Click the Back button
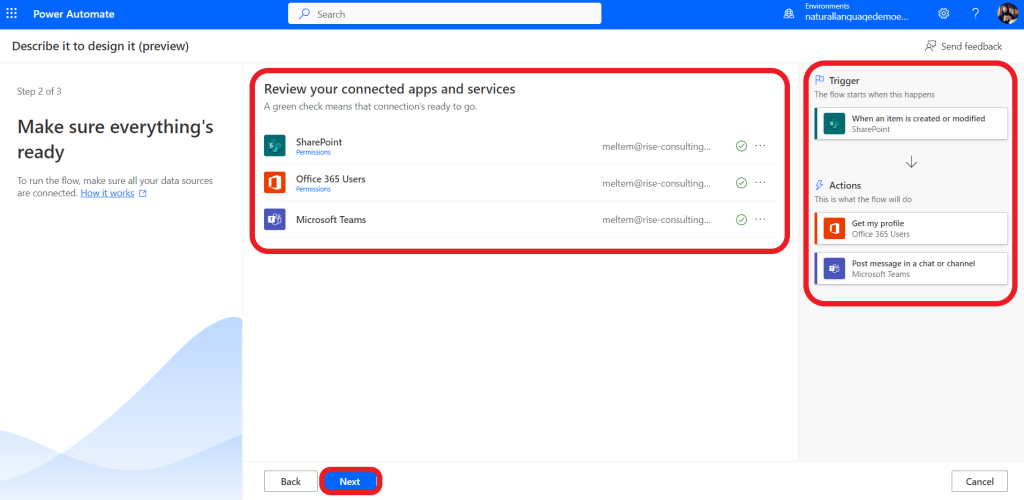This screenshot has width=1024, height=500. point(290,481)
